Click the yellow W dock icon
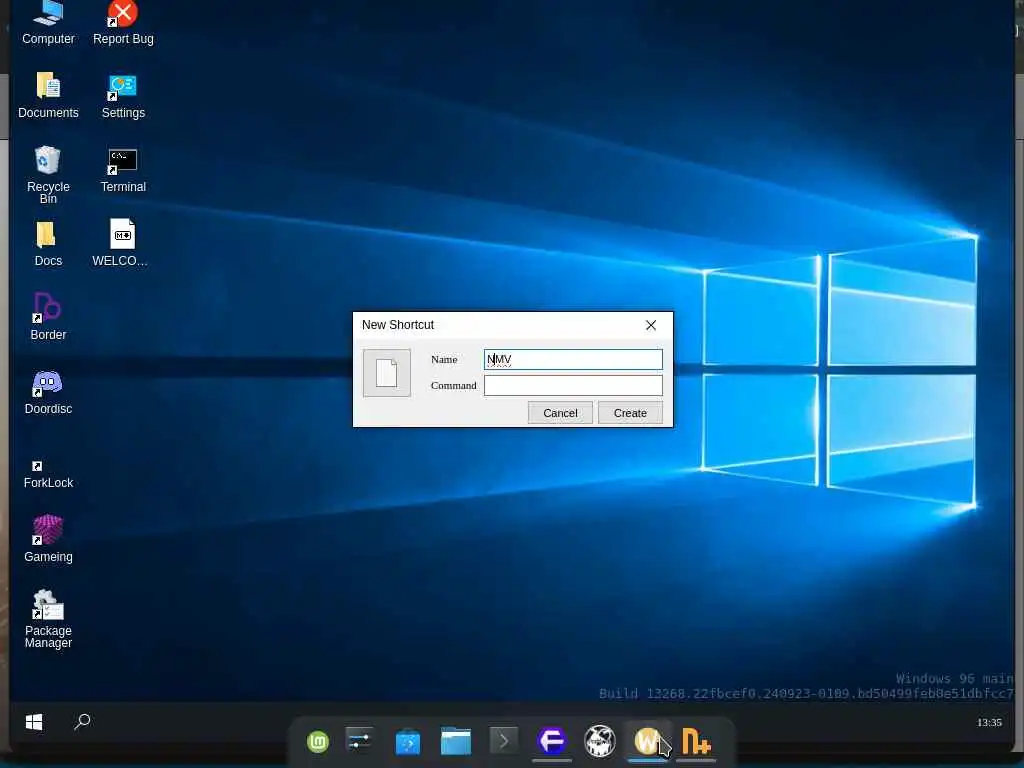Screen dimensions: 1024x768 click(647, 741)
